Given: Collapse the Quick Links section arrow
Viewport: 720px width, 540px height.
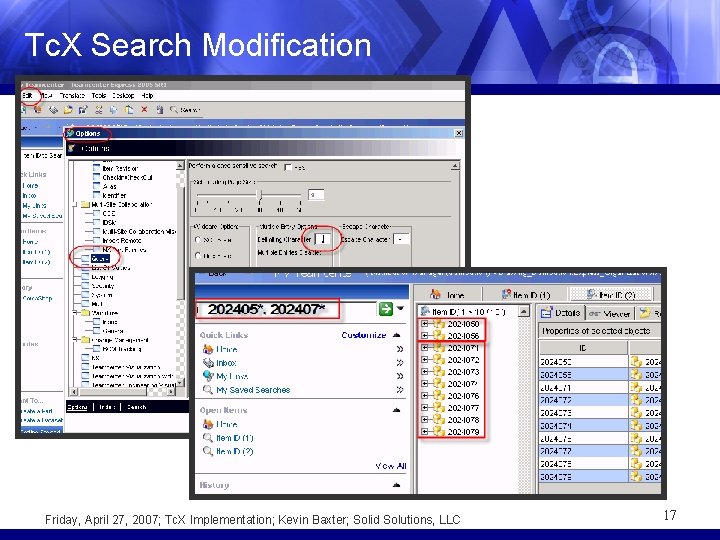Looking at the screenshot, I should [397, 335].
